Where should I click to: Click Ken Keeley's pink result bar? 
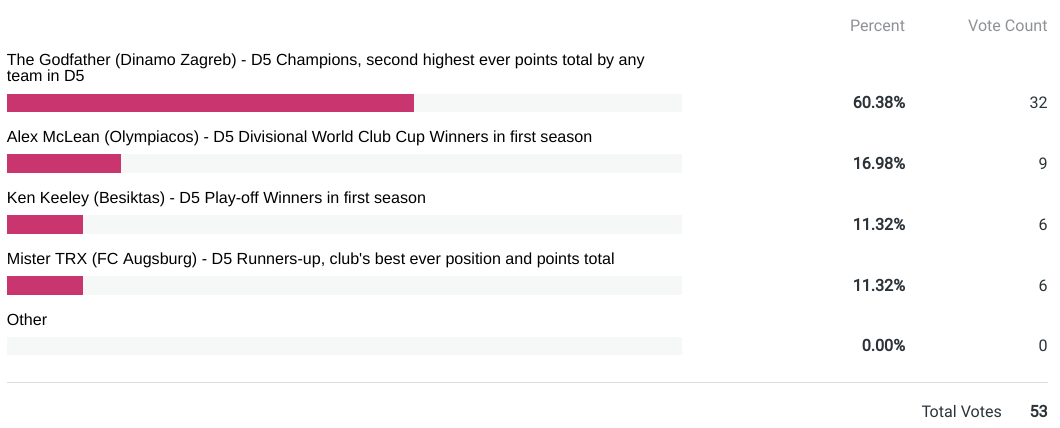click(45, 225)
